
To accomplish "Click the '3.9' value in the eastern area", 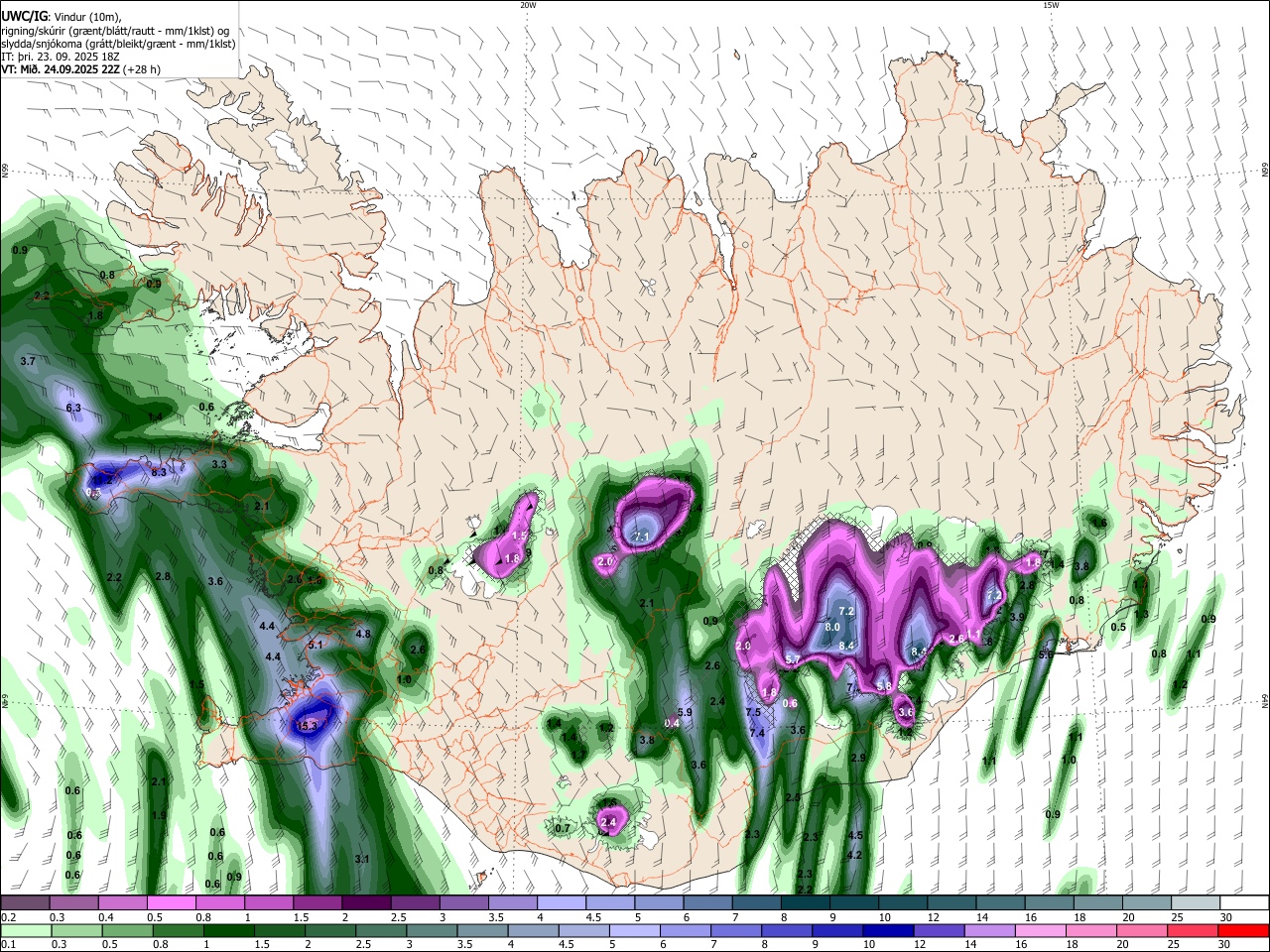I will coord(1017,617).
